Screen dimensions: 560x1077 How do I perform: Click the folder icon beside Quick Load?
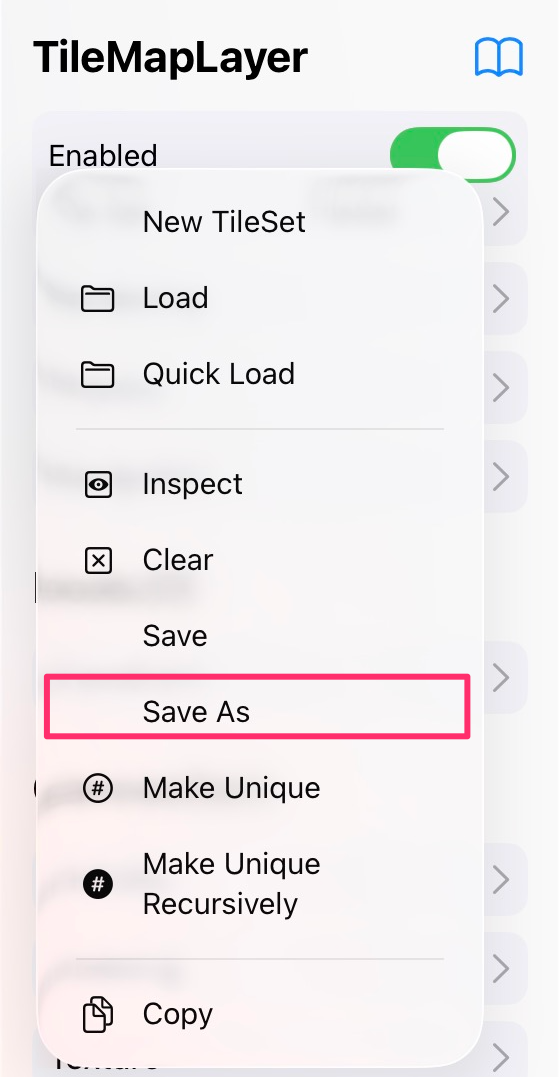click(x=98, y=375)
